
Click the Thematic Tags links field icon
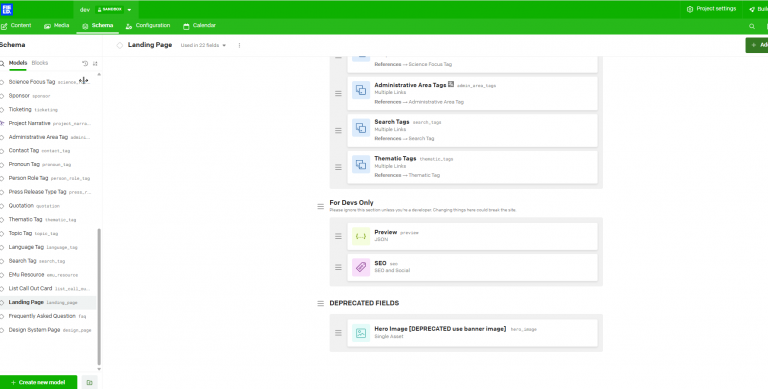[x=361, y=165]
